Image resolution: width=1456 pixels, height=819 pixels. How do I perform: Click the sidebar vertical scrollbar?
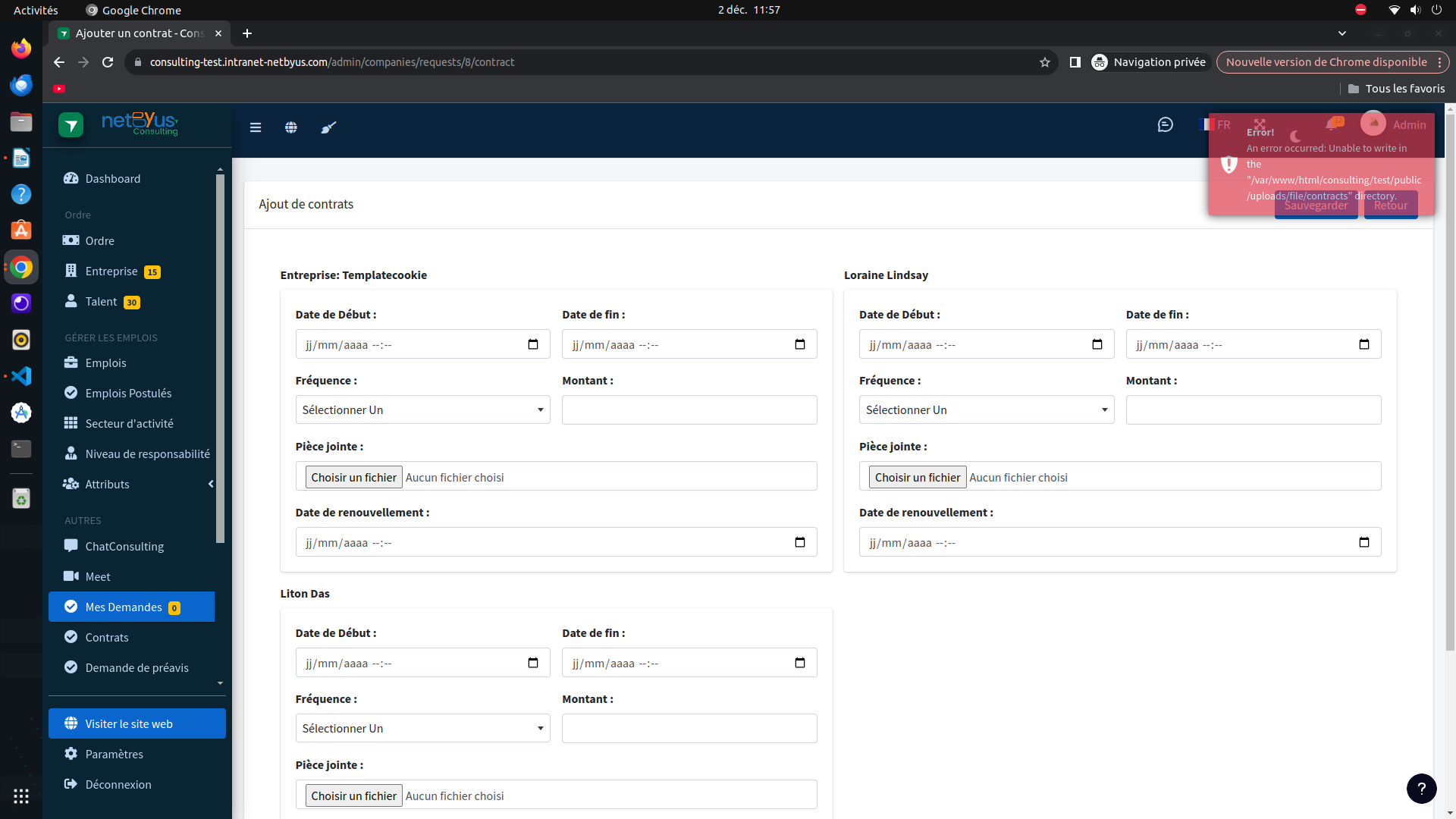click(x=220, y=358)
